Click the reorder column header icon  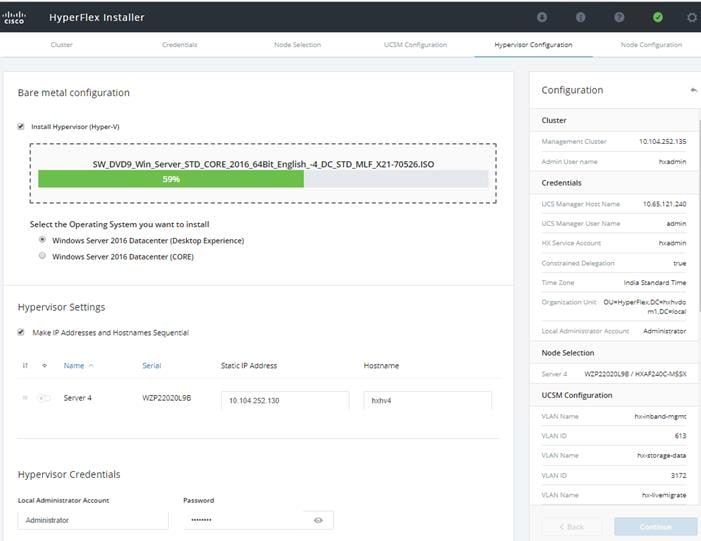(x=25, y=366)
